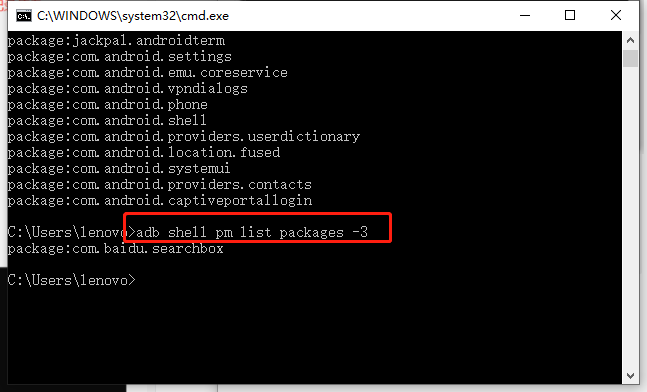The image size is (647, 392).
Task: Click the com.android.systemui package line
Action: [119, 169]
